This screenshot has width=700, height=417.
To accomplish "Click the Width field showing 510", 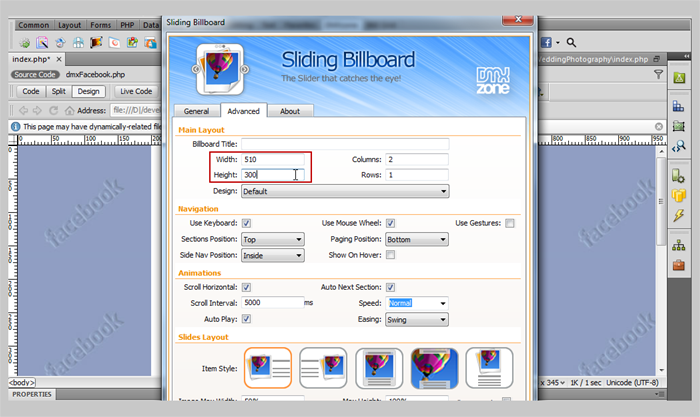I will [273, 159].
